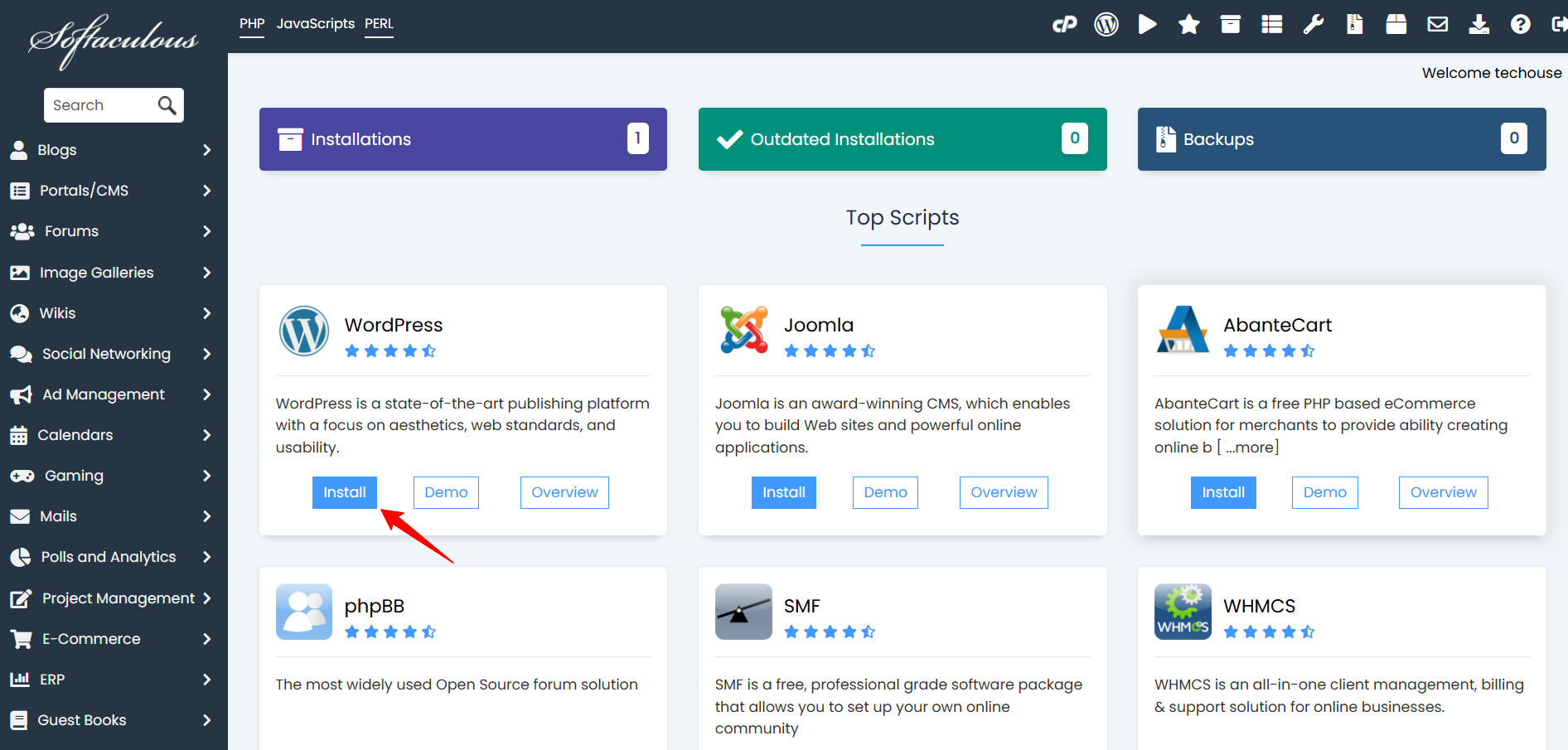Open help question mark icon
This screenshot has width=1568, height=750.
pos(1521,24)
